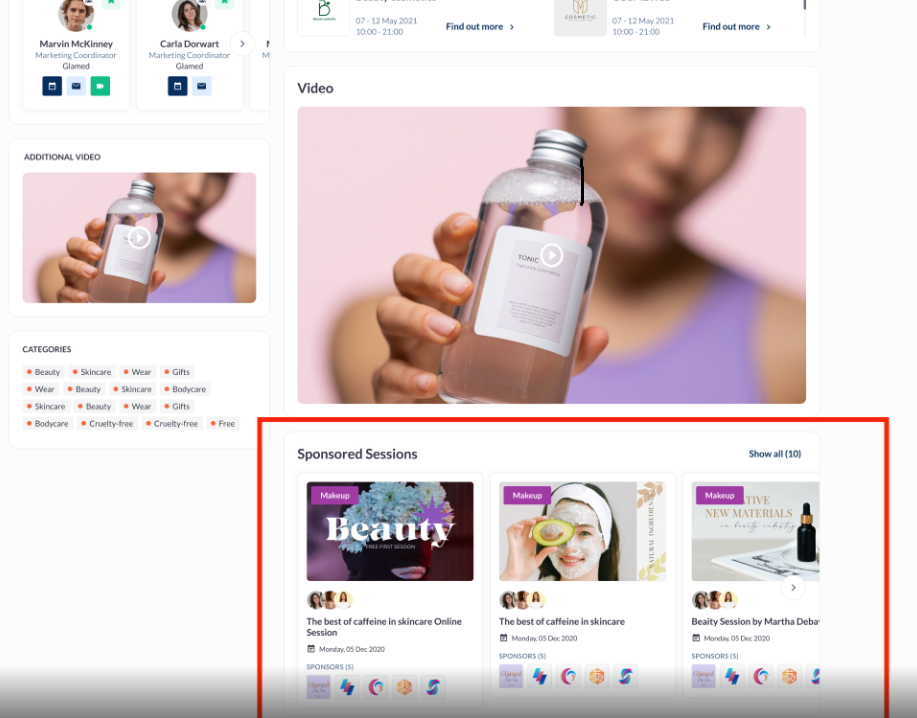Viewport: 917px width, 718px height.
Task: Click blue slashes sponsor logo in avocado mask card
Action: (540, 676)
